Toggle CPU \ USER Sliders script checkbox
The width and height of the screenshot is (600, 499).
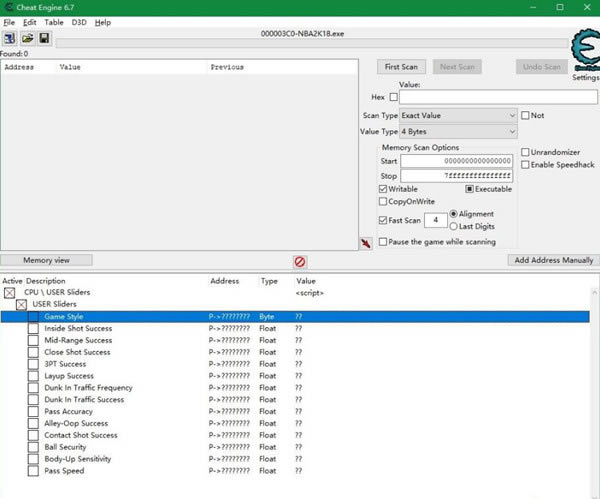pos(10,293)
